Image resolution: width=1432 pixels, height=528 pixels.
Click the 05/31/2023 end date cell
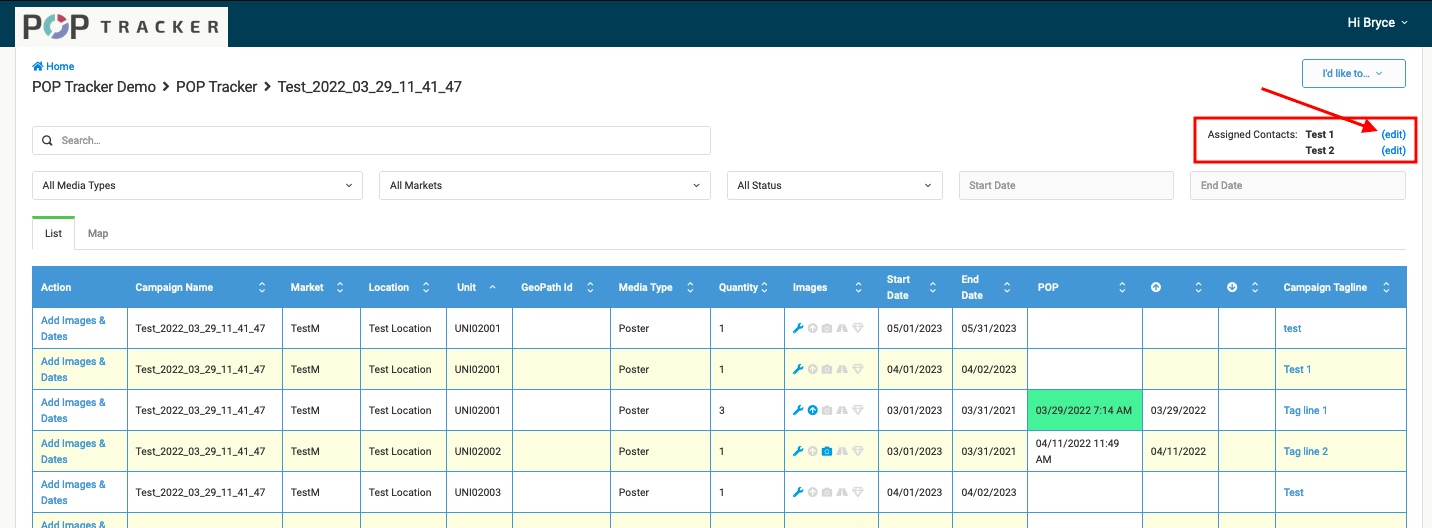pos(990,328)
